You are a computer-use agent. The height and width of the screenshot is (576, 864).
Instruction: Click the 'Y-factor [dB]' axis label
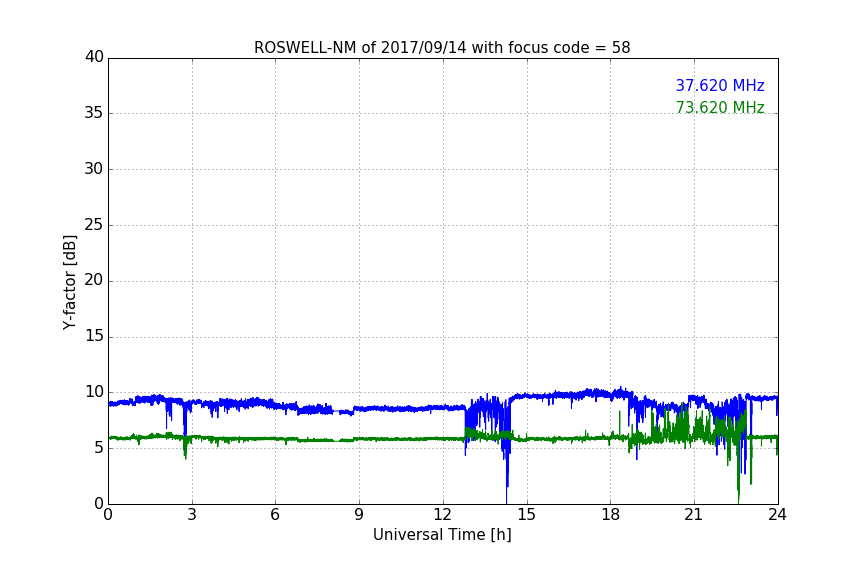coord(69,282)
